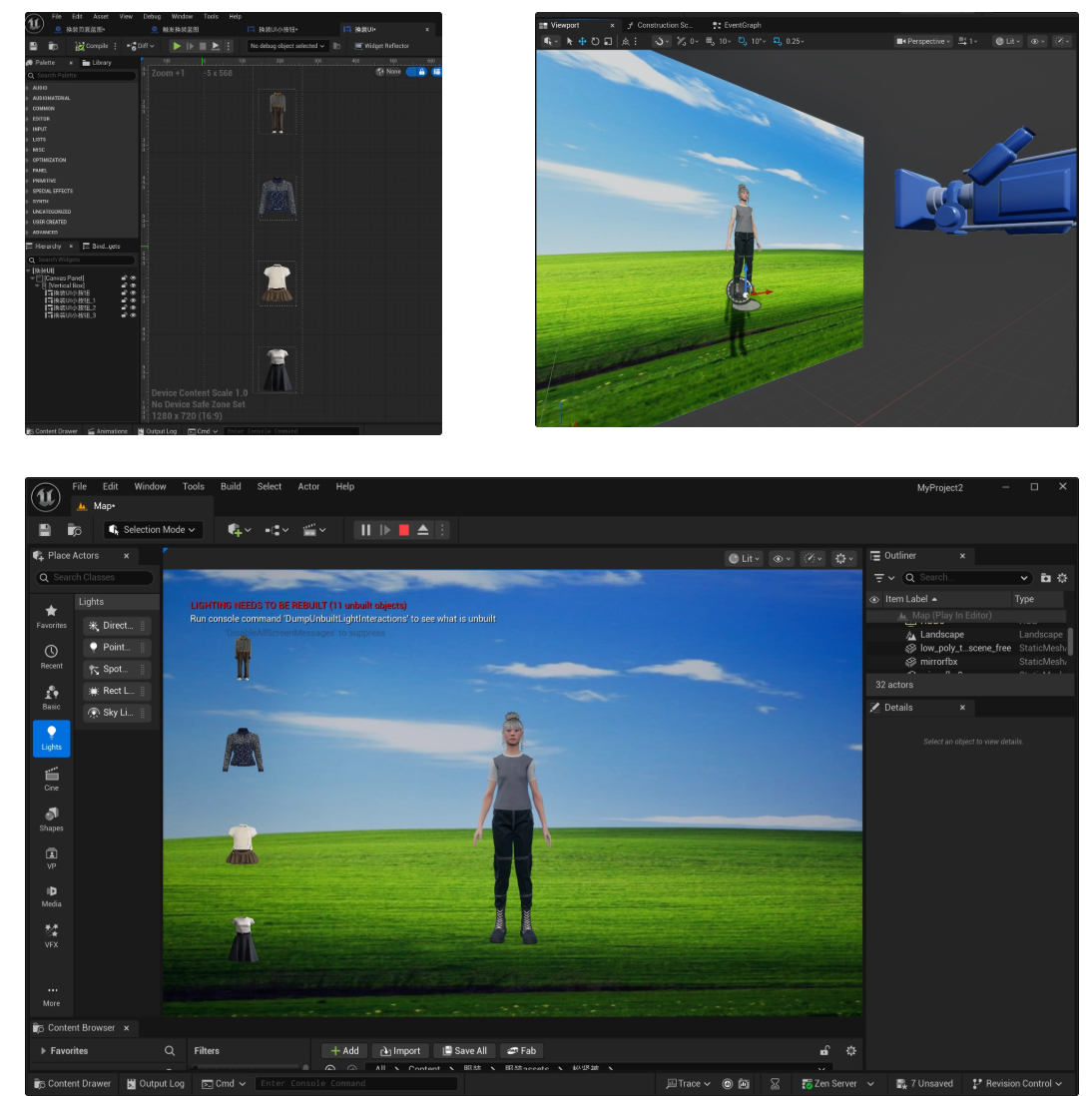Image resolution: width=1092 pixels, height=1096 pixels.
Task: Switch to the Library tab beside Palette
Action: [x=97, y=63]
